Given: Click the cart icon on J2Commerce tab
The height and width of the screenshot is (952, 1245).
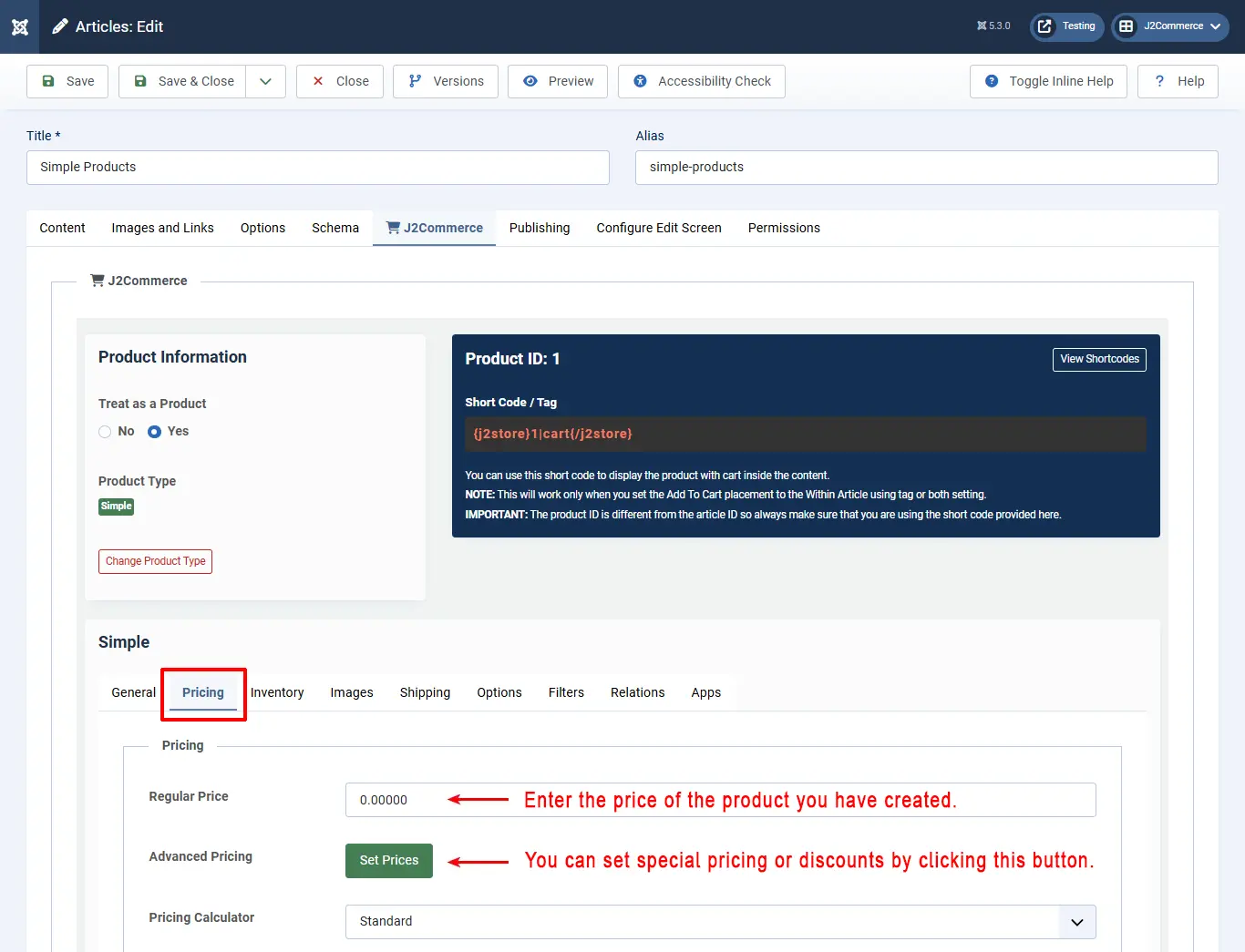Looking at the screenshot, I should 393,228.
